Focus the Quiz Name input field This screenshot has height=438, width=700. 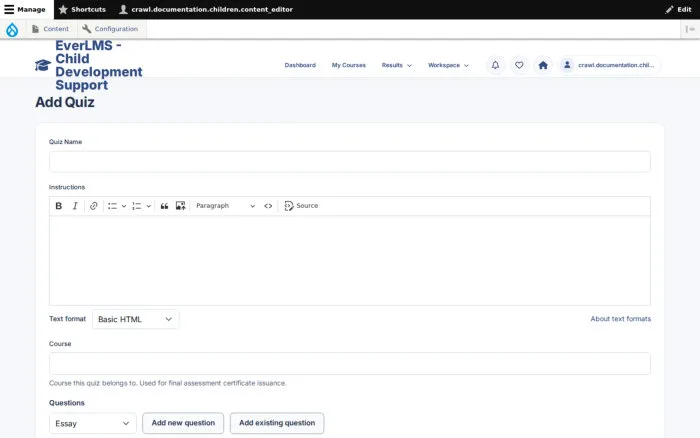tap(350, 162)
